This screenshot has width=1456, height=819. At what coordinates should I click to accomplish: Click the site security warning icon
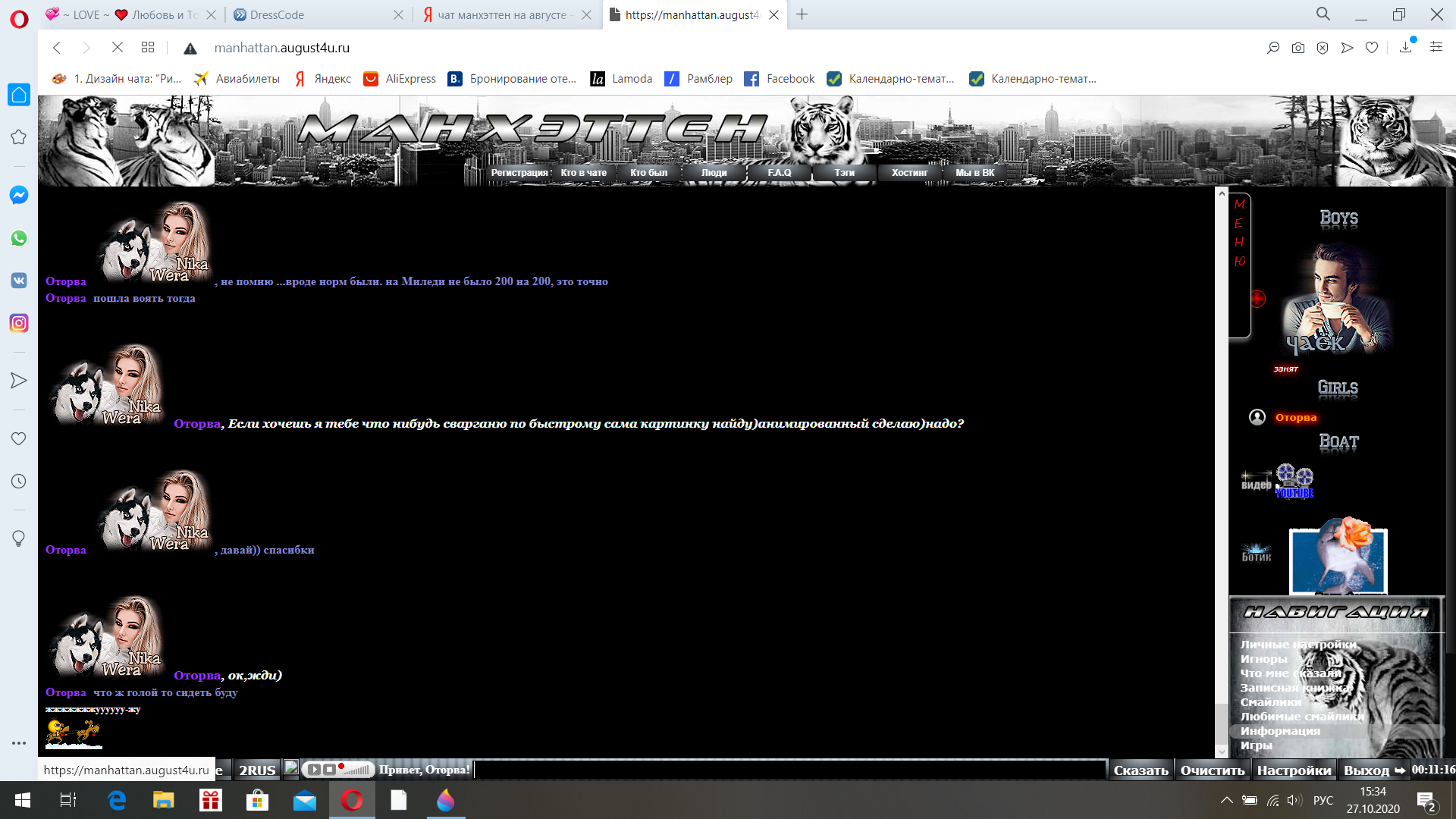click(x=190, y=49)
